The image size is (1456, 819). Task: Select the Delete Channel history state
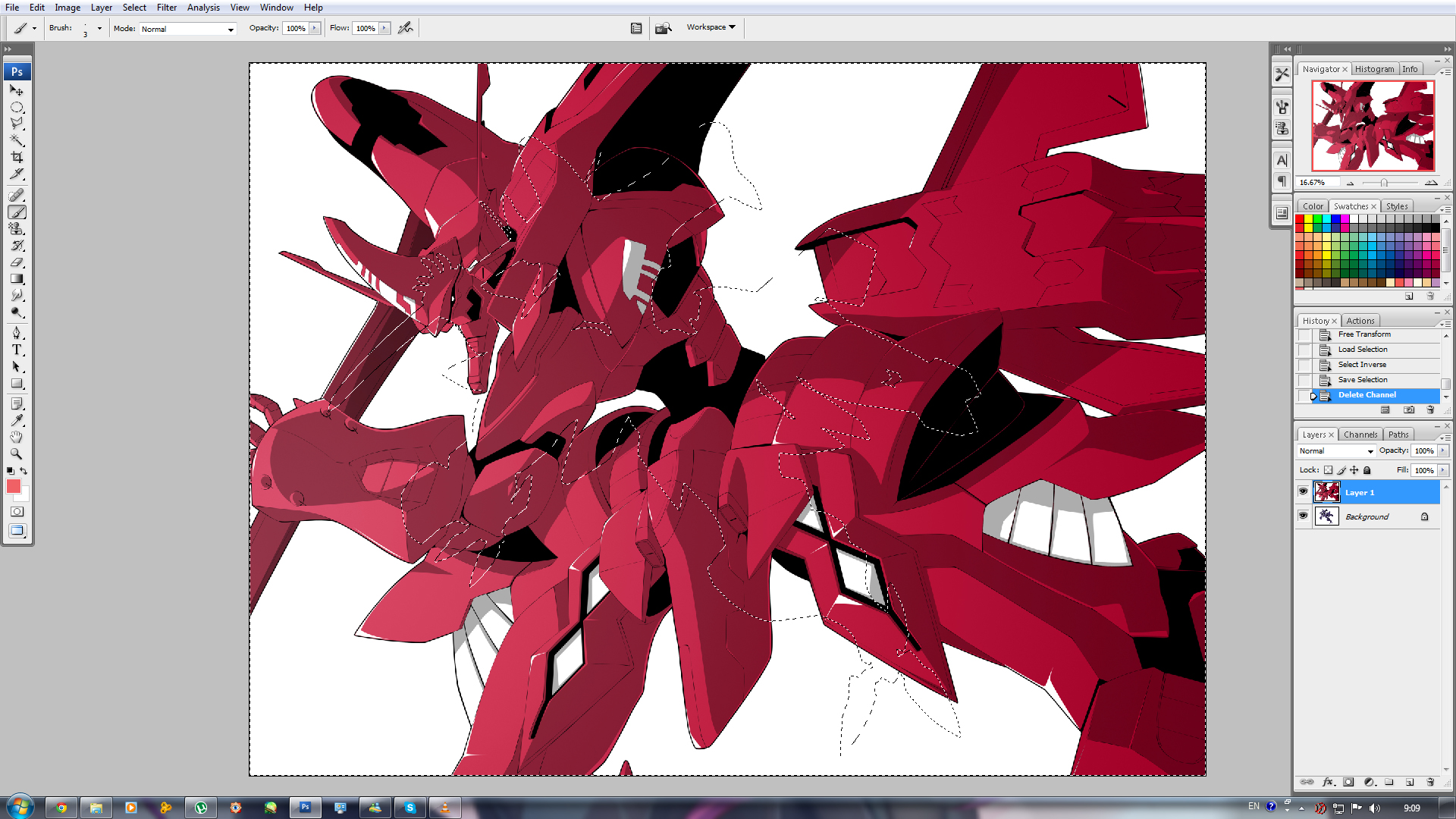pyautogui.click(x=1367, y=395)
